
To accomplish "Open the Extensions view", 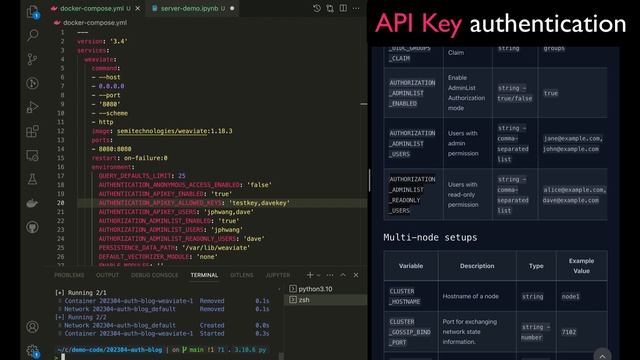I will click(x=33, y=131).
